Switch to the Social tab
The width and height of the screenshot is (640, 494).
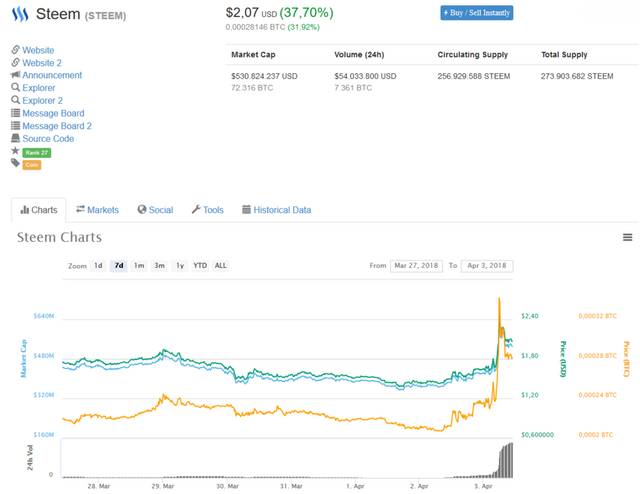[156, 210]
